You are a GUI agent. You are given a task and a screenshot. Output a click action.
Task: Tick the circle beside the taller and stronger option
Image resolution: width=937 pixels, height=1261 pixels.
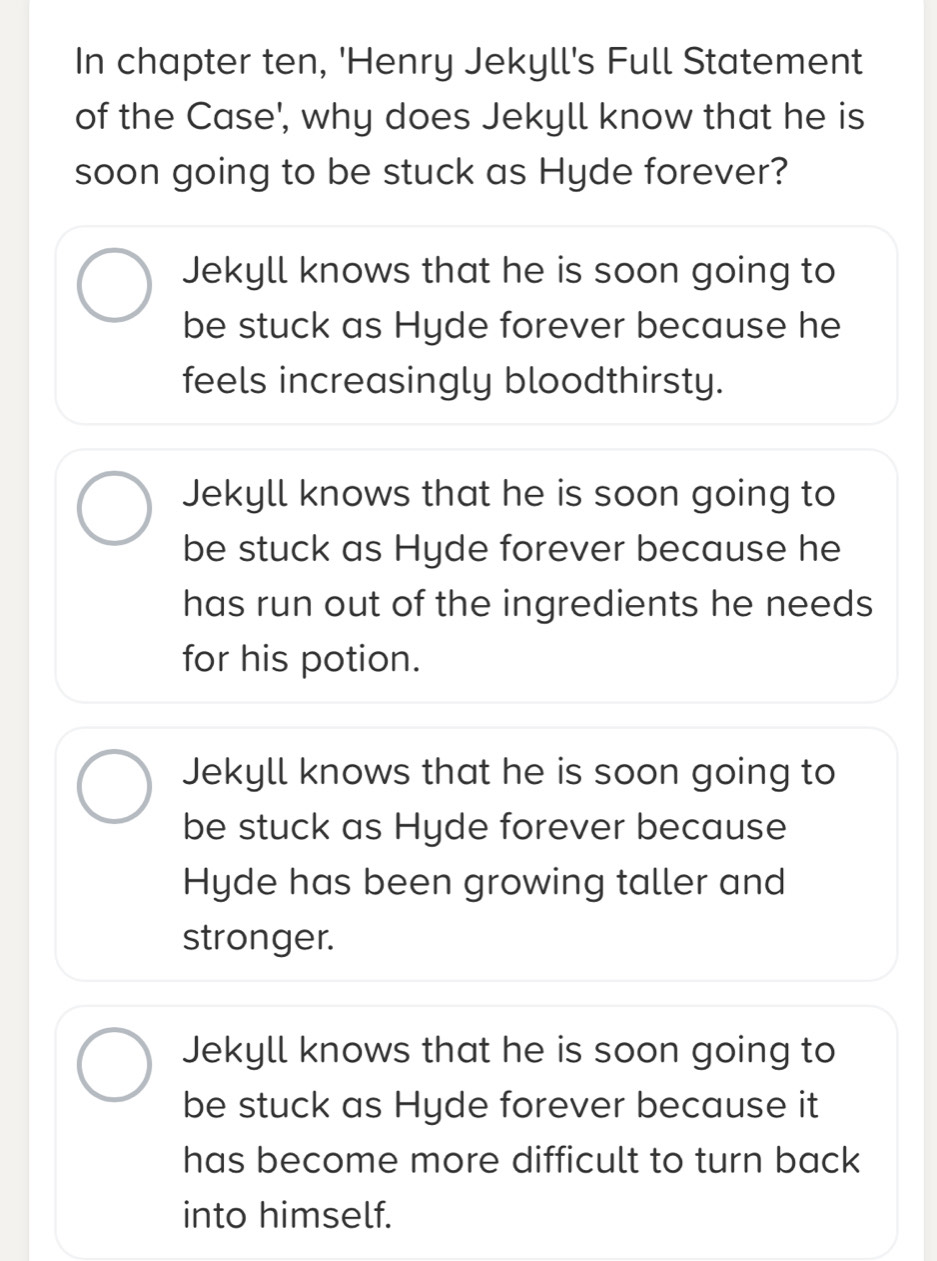point(116,786)
